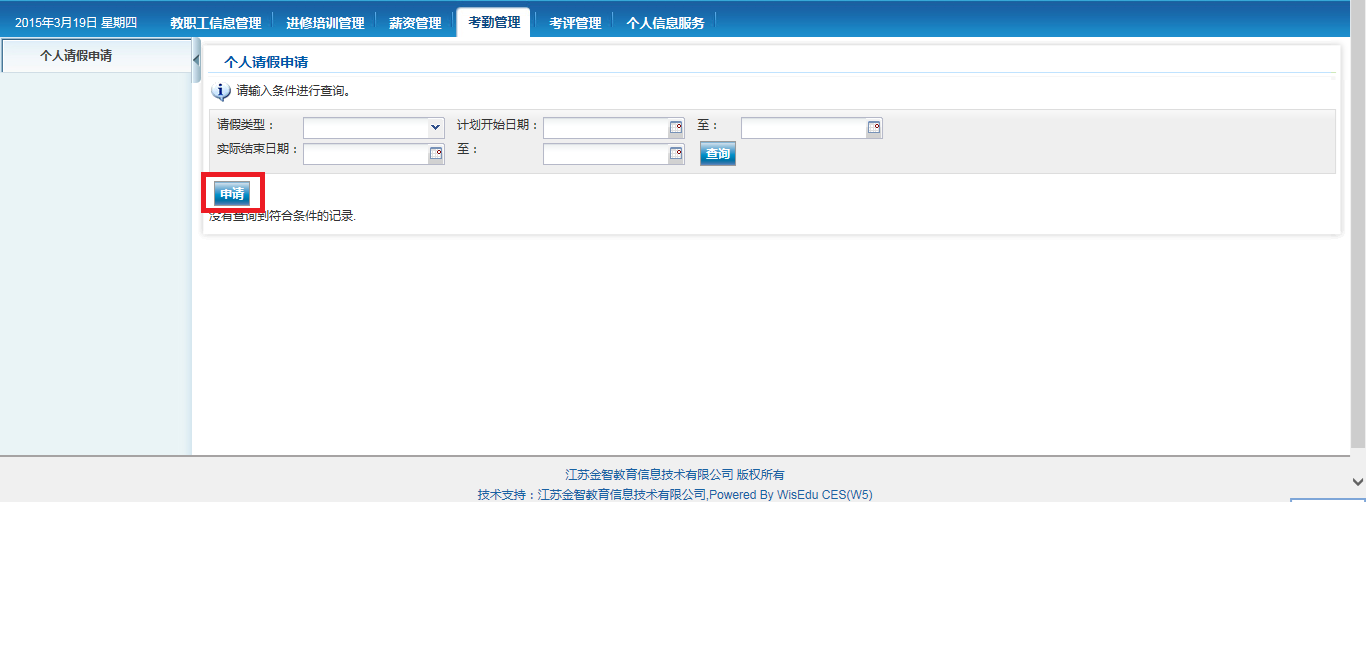The image size is (1366, 664).
Task: Switch to the 教职工信息管理 tab
Action: (215, 23)
